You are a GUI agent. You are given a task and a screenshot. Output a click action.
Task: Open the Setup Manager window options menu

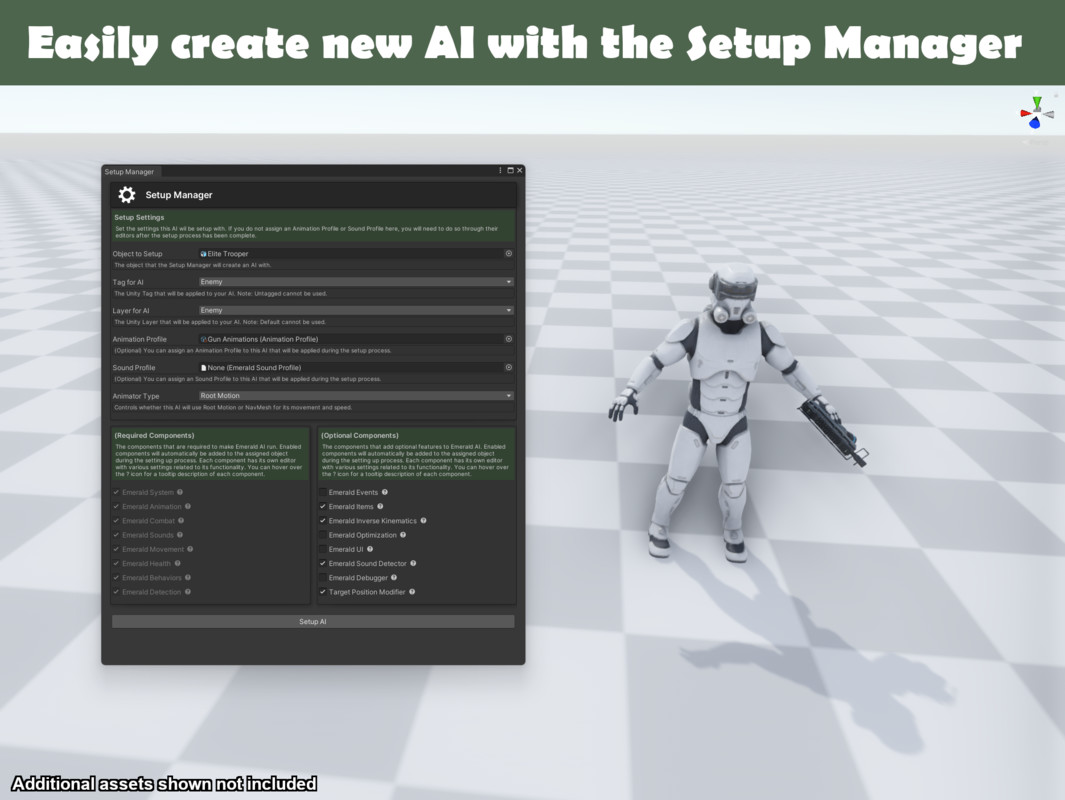tap(501, 170)
